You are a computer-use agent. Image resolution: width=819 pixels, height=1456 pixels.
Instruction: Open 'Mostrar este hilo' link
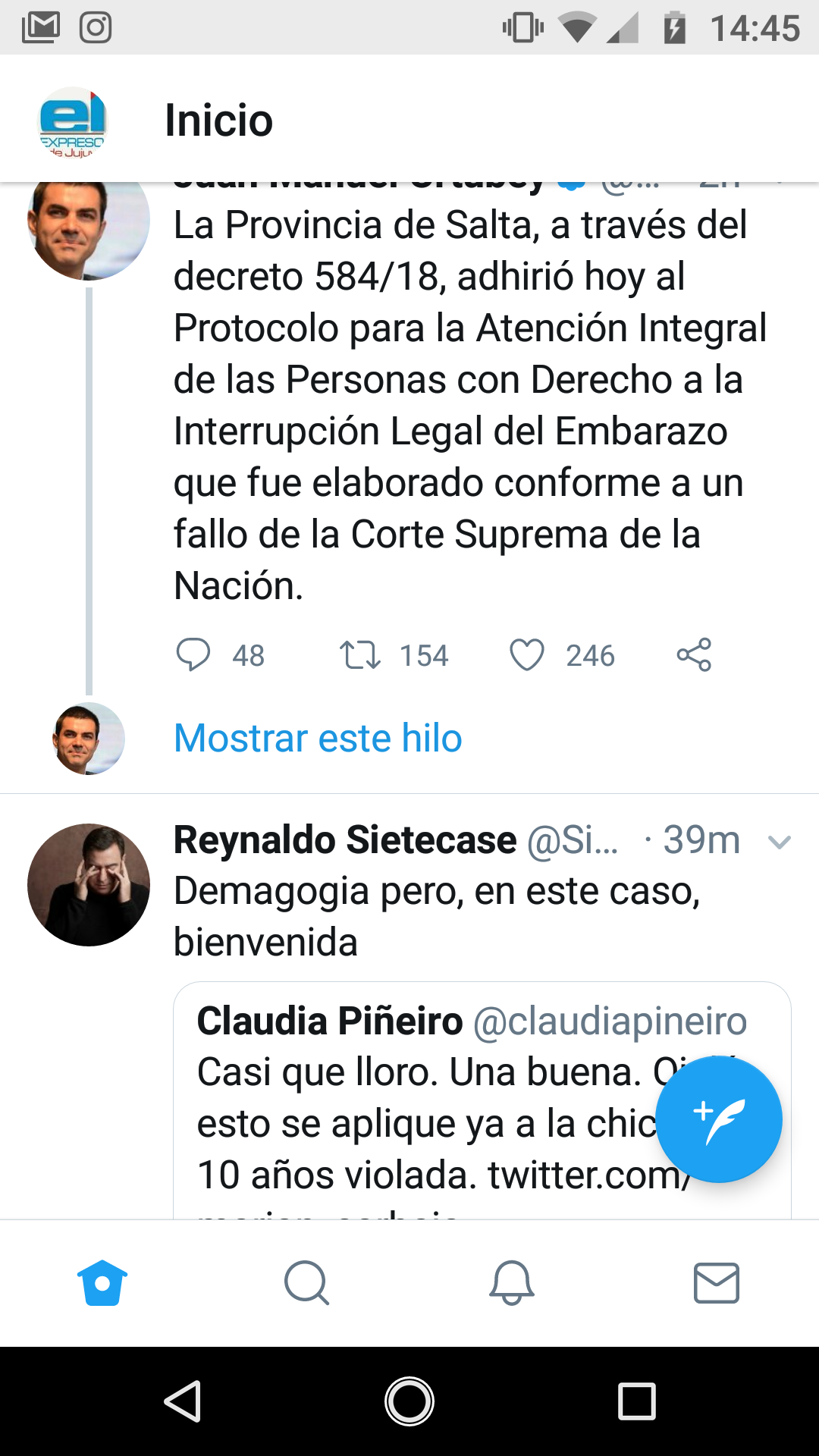coord(316,736)
